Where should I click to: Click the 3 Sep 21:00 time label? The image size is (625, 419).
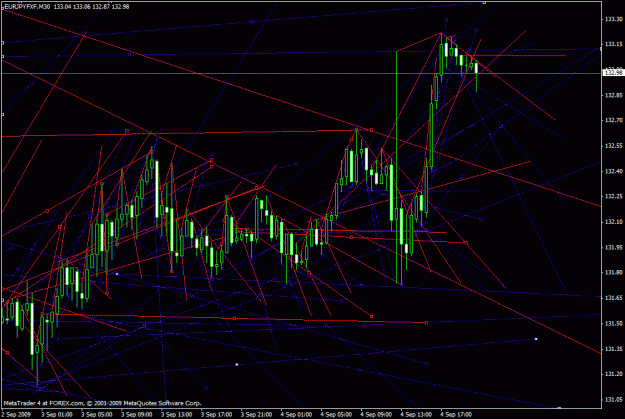256,415
